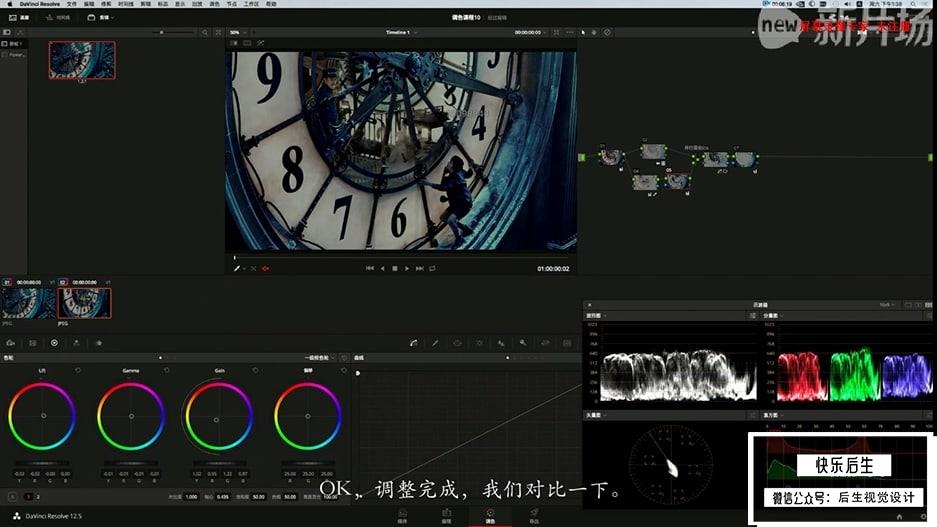Switch to the Deliver page tab
Image resolution: width=937 pixels, height=527 pixels.
tap(534, 516)
